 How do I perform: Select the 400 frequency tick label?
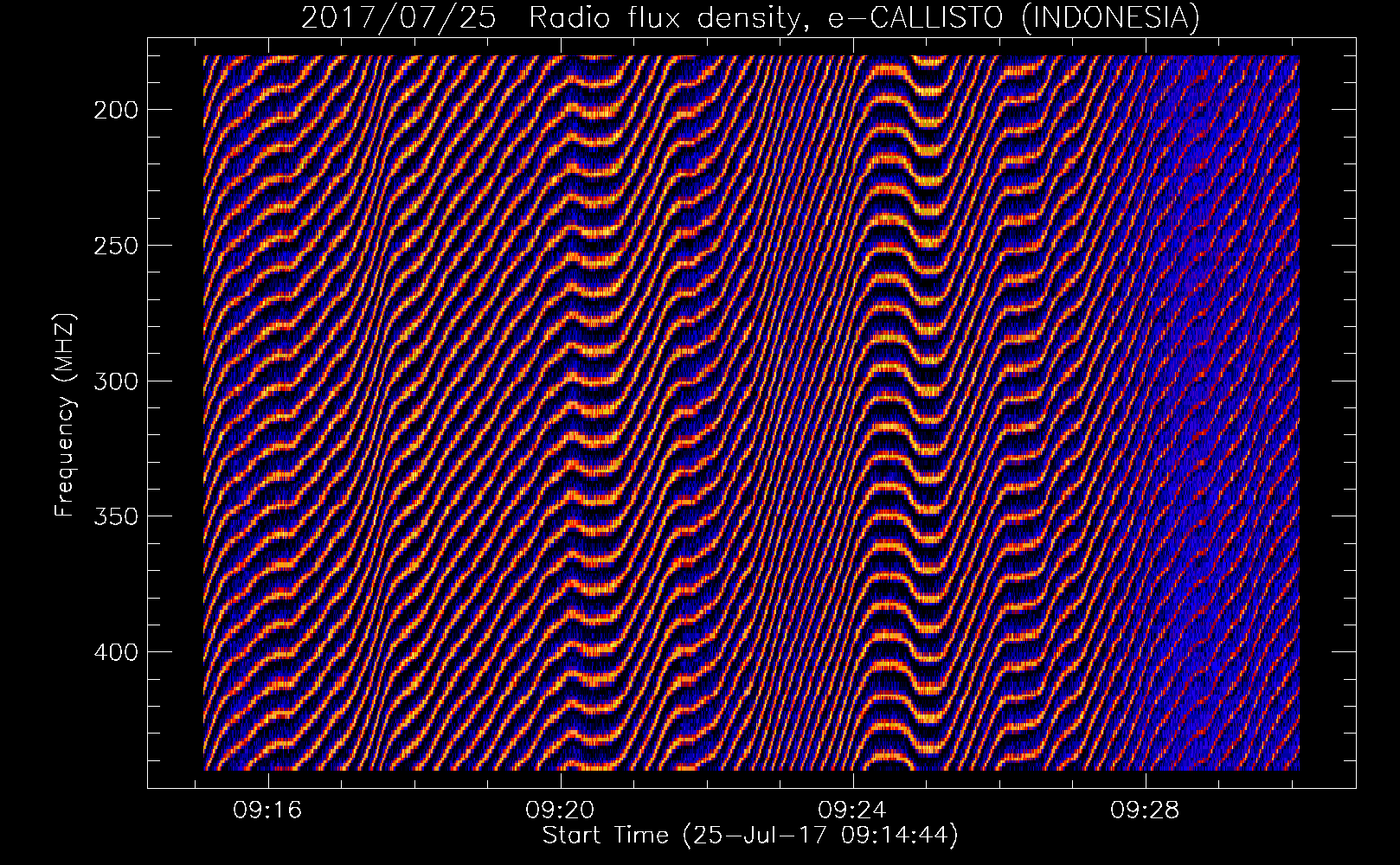pyautogui.click(x=115, y=651)
